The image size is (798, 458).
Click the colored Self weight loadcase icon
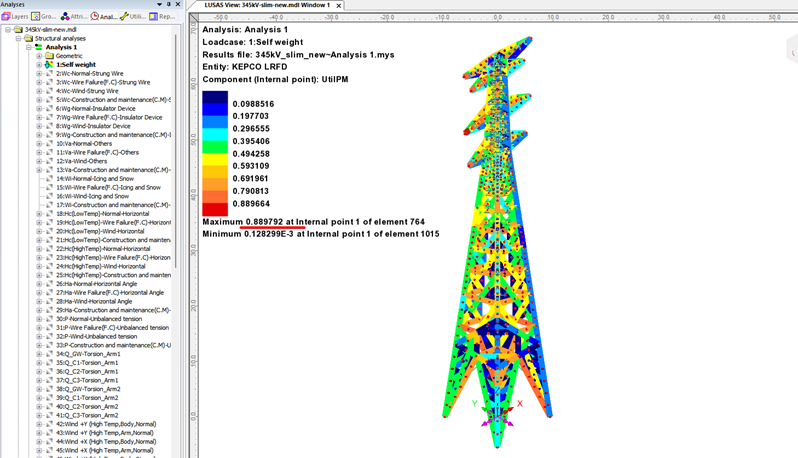[49, 65]
